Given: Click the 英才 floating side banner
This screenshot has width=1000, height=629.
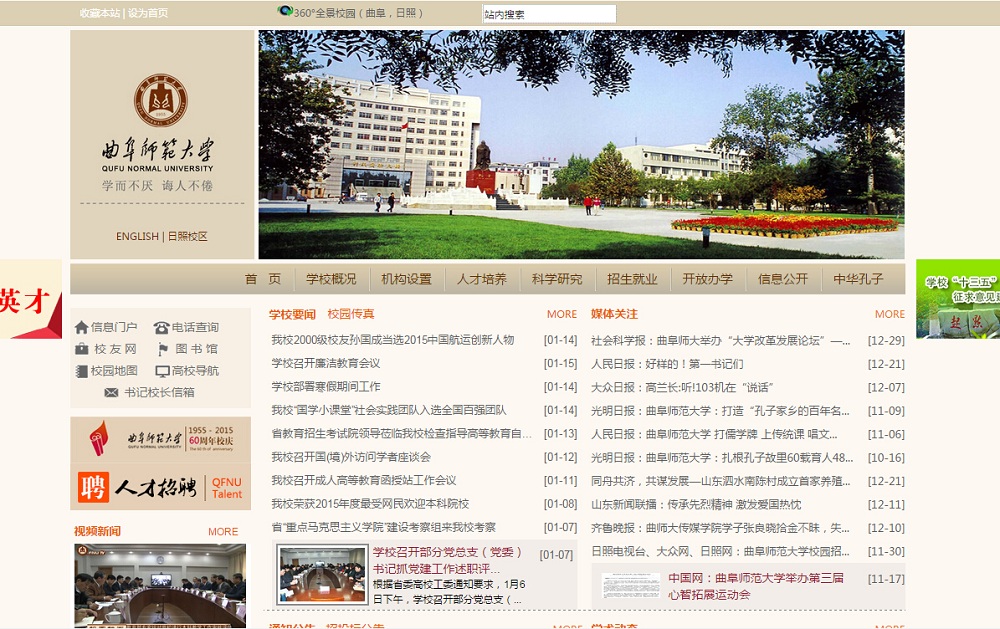Looking at the screenshot, I should (31, 299).
